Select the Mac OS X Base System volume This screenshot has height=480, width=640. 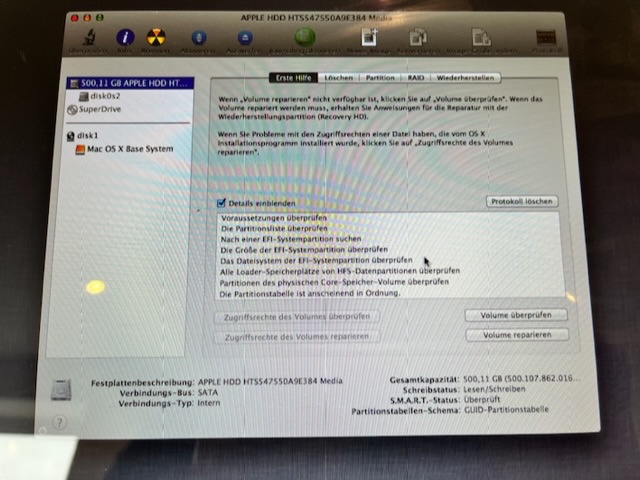click(x=125, y=149)
